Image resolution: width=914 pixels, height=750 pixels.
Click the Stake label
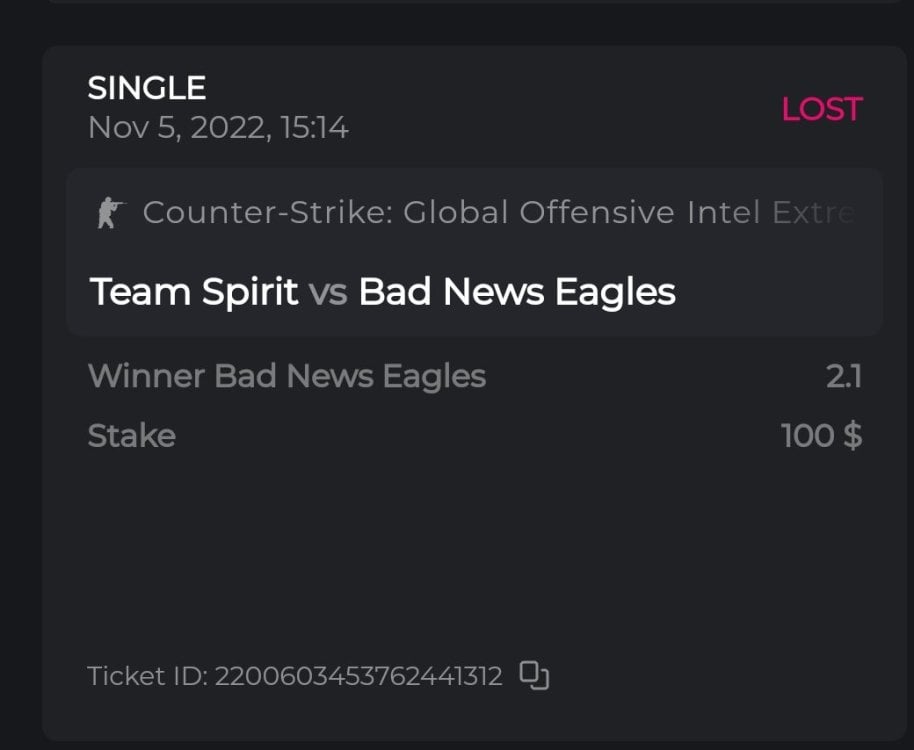tap(131, 436)
